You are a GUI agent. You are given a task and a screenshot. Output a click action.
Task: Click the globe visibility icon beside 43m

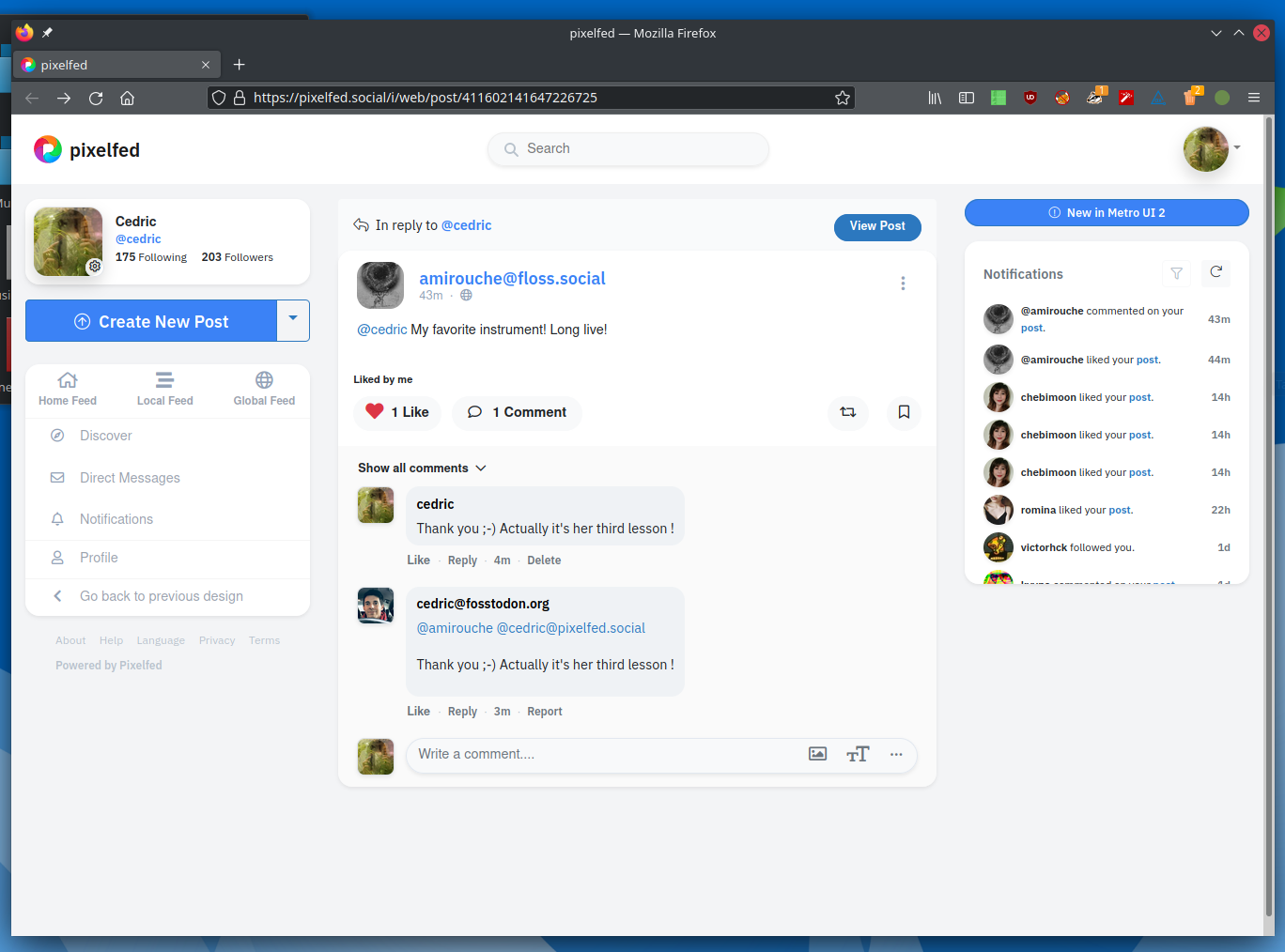pos(466,295)
